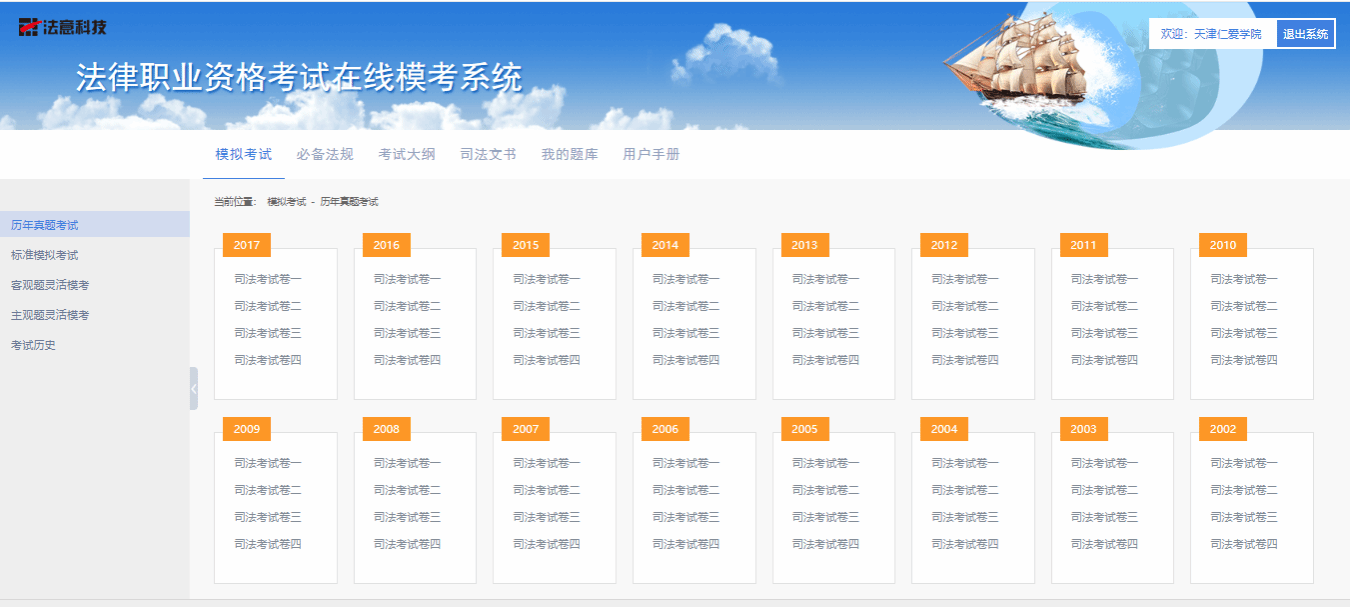Click the orange 2013 year label
The image size is (1350, 607).
[x=805, y=245]
